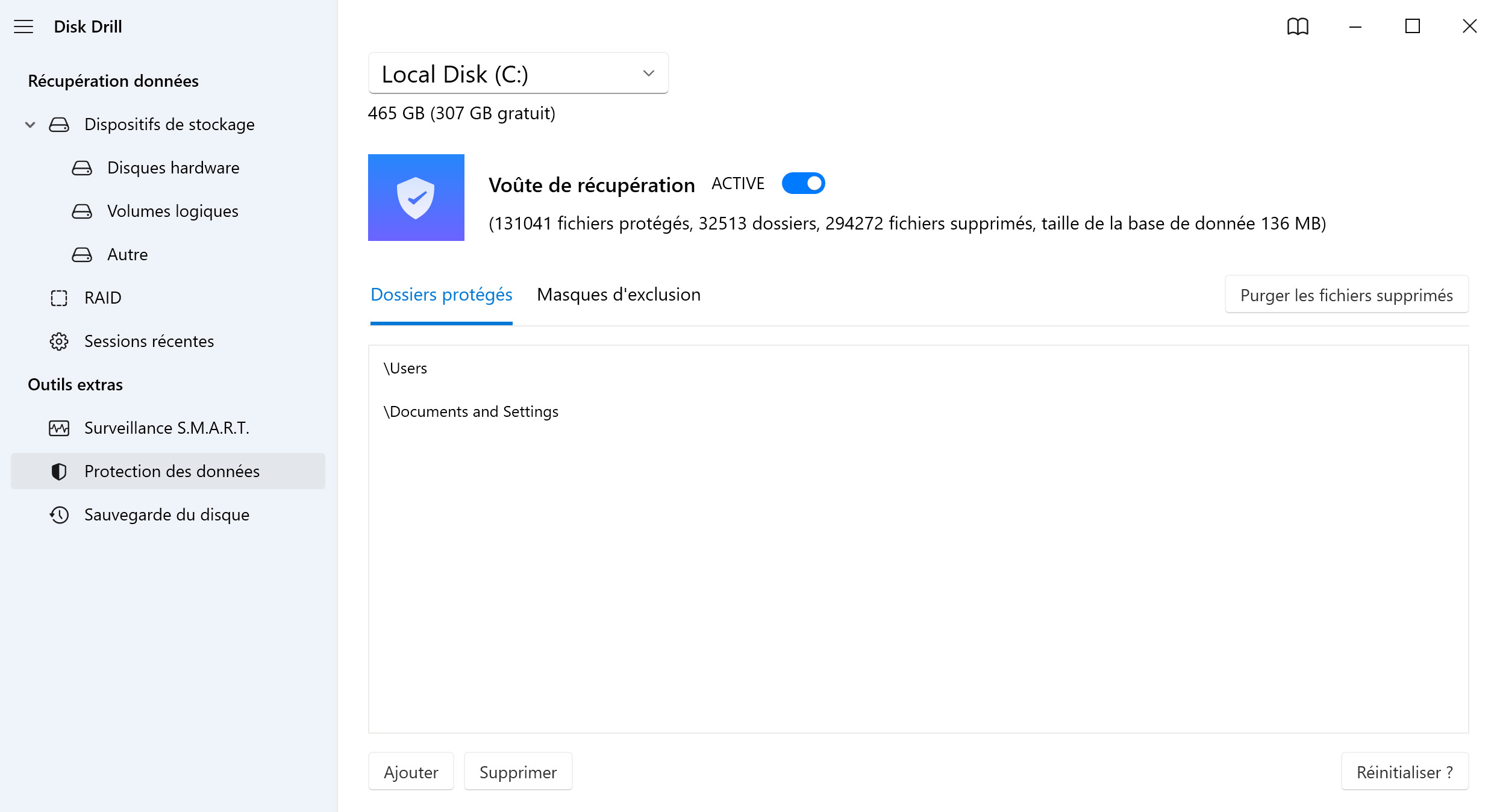Select the \Documents and Settings row
The image size is (1497, 812).
coord(919,411)
